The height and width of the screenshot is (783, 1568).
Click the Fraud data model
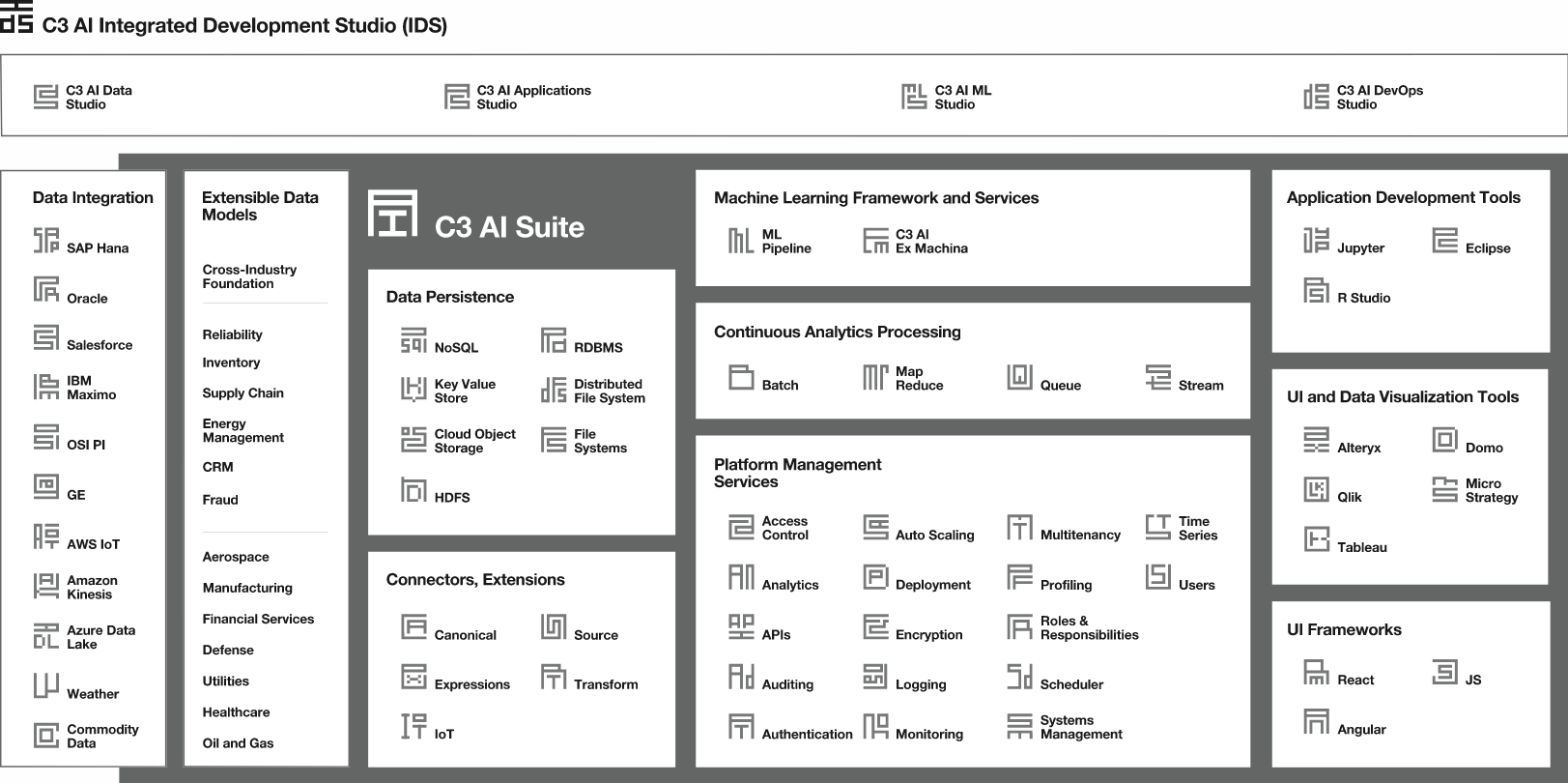(220, 500)
